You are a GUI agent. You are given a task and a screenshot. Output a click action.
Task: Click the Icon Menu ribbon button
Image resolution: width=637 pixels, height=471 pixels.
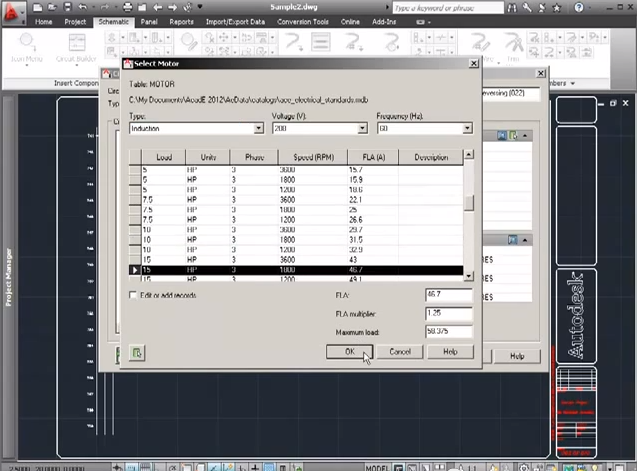click(26, 48)
